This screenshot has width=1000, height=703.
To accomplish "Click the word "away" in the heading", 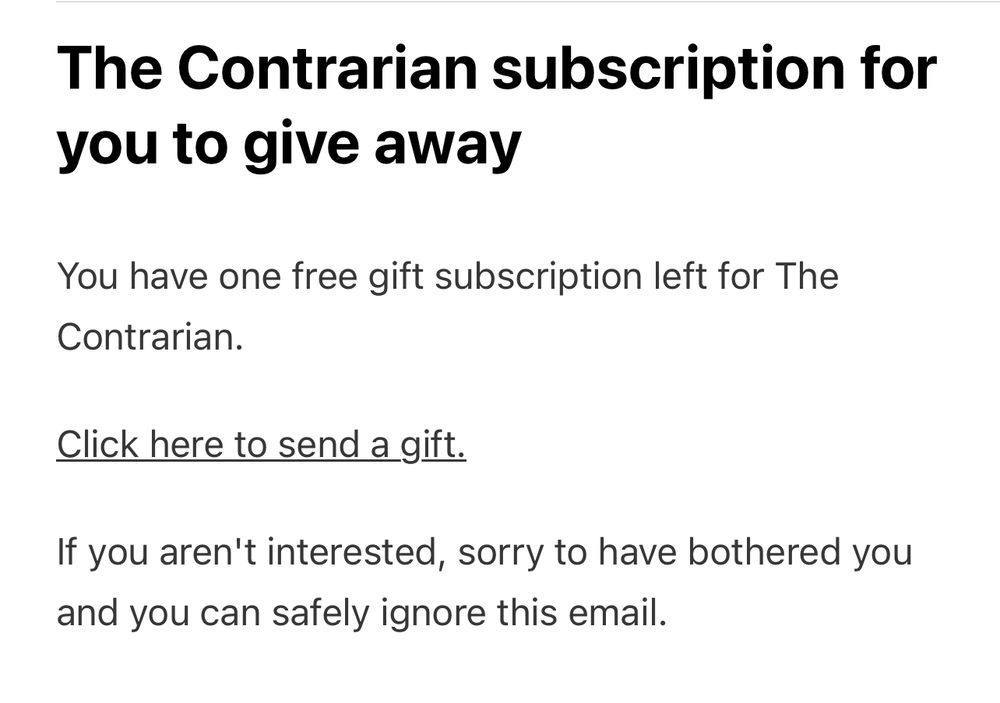I will tap(448, 145).
